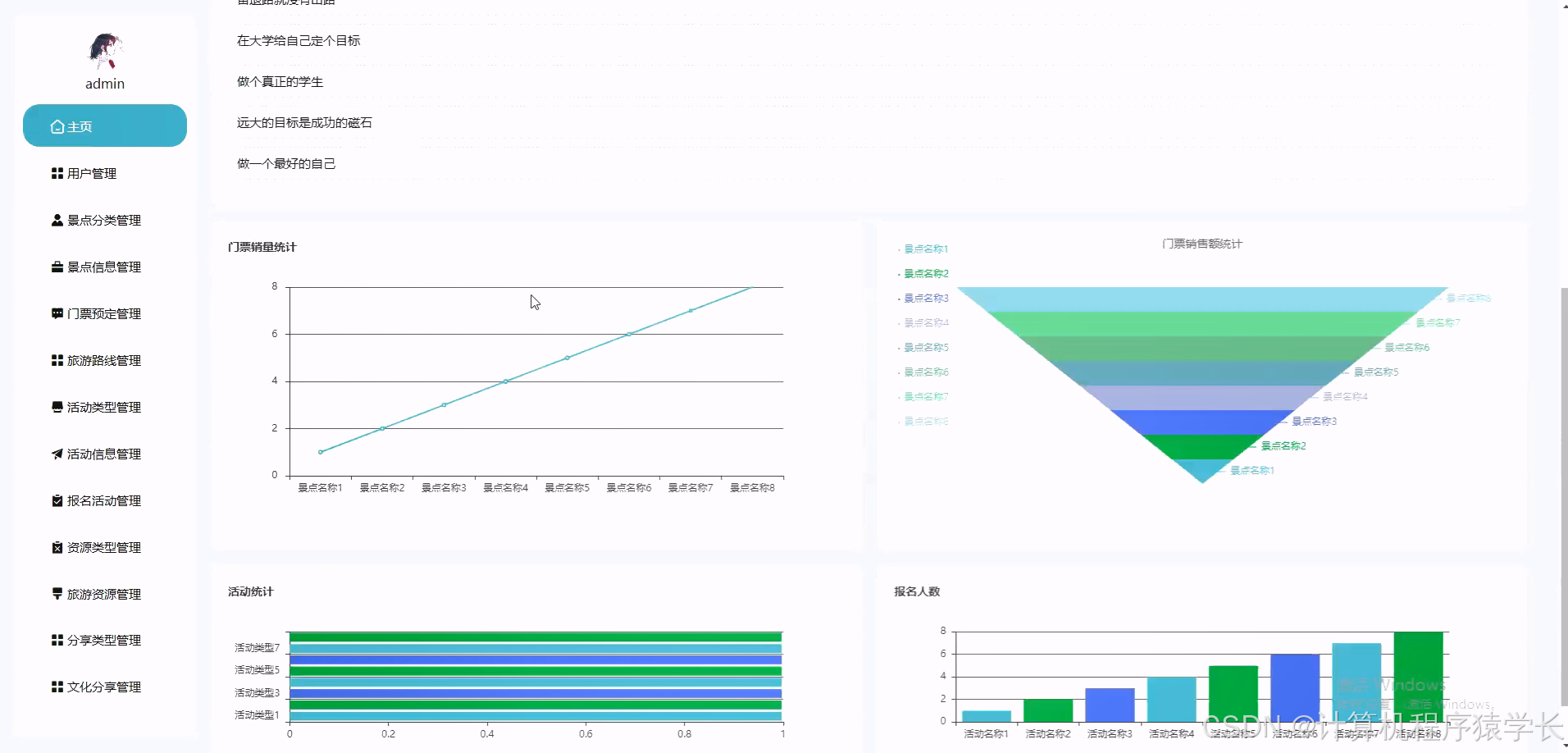Click the paper plane icon beside 活动信息管理
Image resolution: width=1568 pixels, height=753 pixels.
(x=57, y=454)
